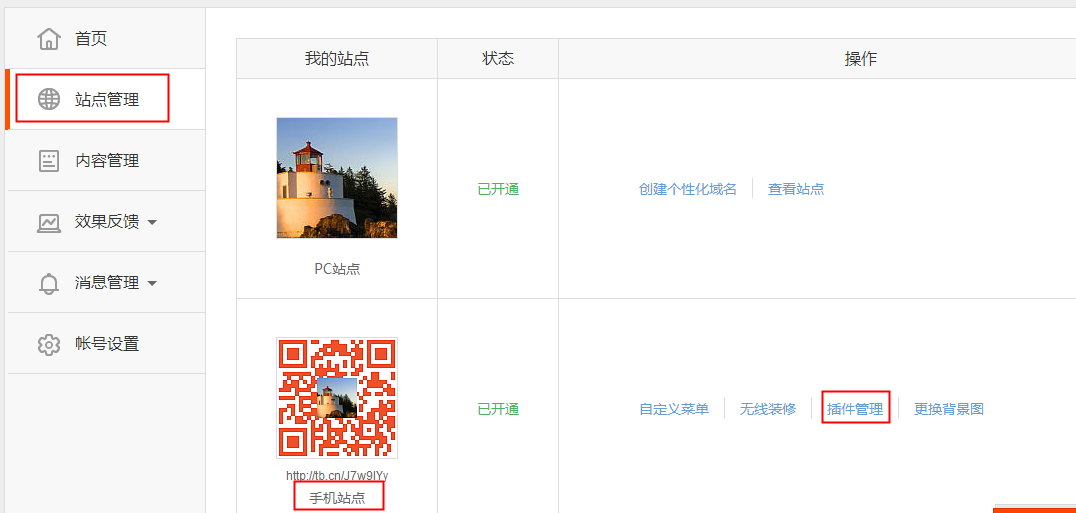Click the mobile site QR code image
Screen dimensions: 1076x513
(x=337, y=397)
